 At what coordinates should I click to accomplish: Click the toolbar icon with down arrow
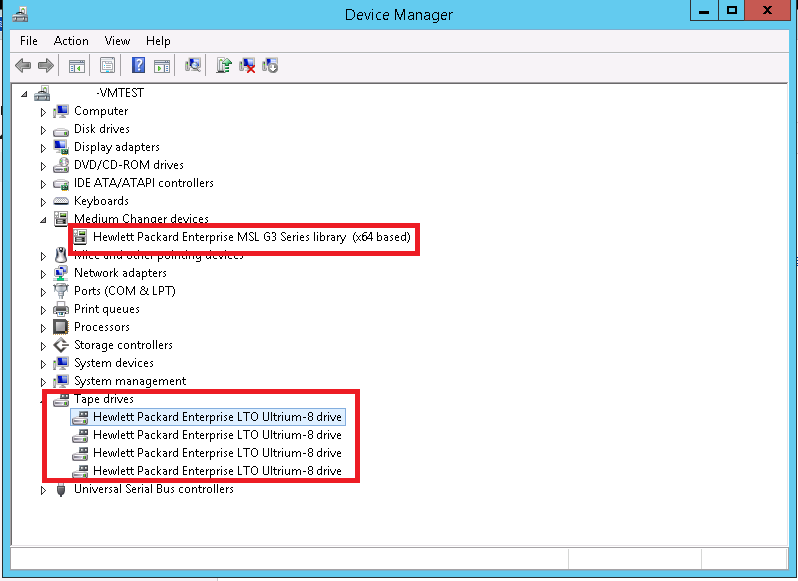[x=270, y=65]
